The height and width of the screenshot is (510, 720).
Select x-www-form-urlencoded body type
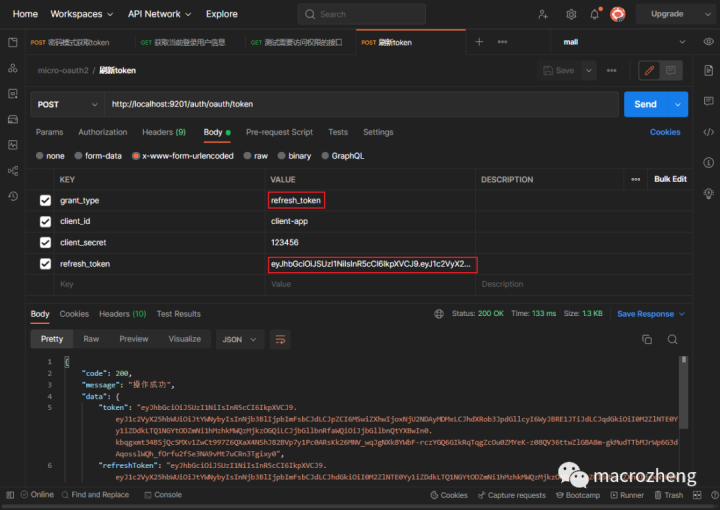click(136, 156)
